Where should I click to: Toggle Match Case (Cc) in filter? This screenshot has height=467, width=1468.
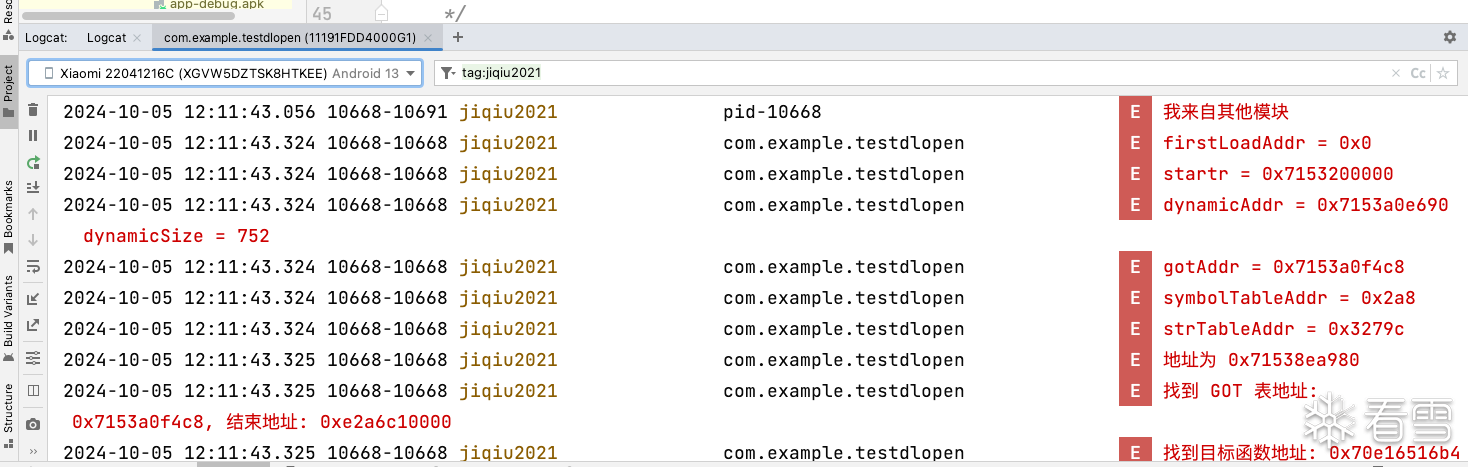[x=1418, y=73]
